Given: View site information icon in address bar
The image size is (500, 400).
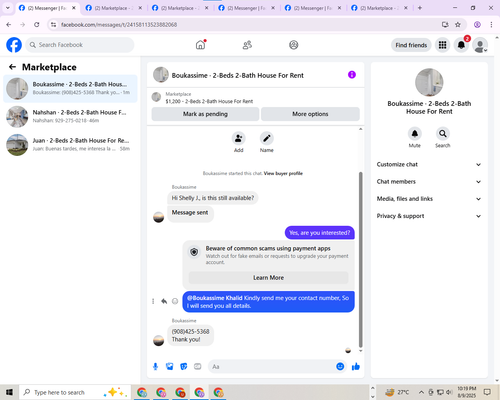Looking at the screenshot, I should click(53, 24).
